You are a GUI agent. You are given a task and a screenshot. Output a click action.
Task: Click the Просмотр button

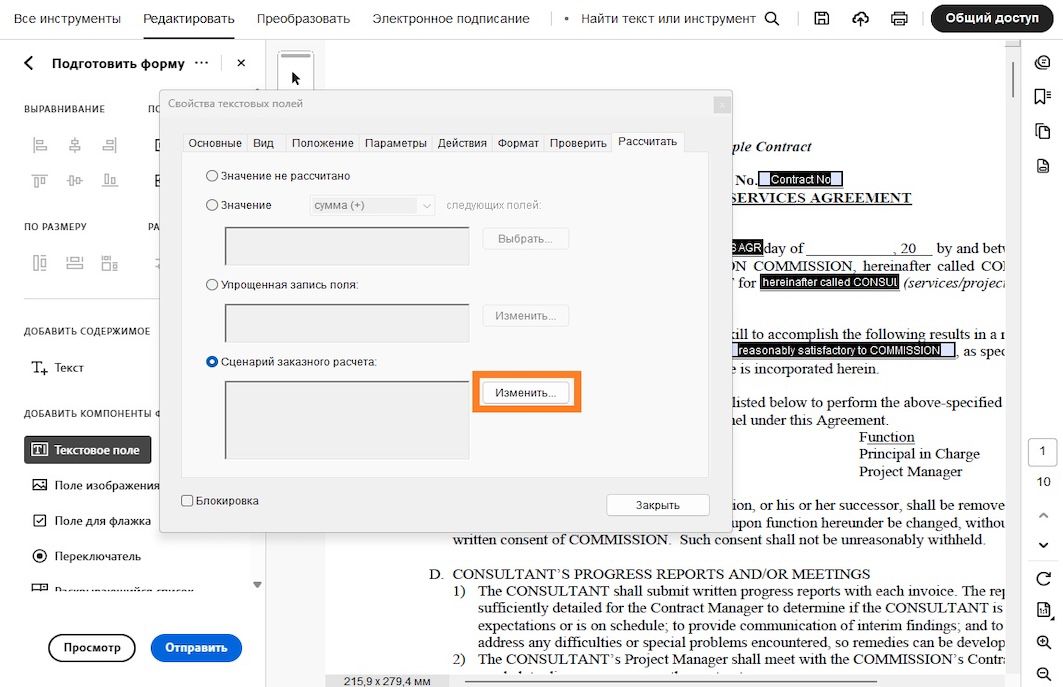(x=92, y=648)
